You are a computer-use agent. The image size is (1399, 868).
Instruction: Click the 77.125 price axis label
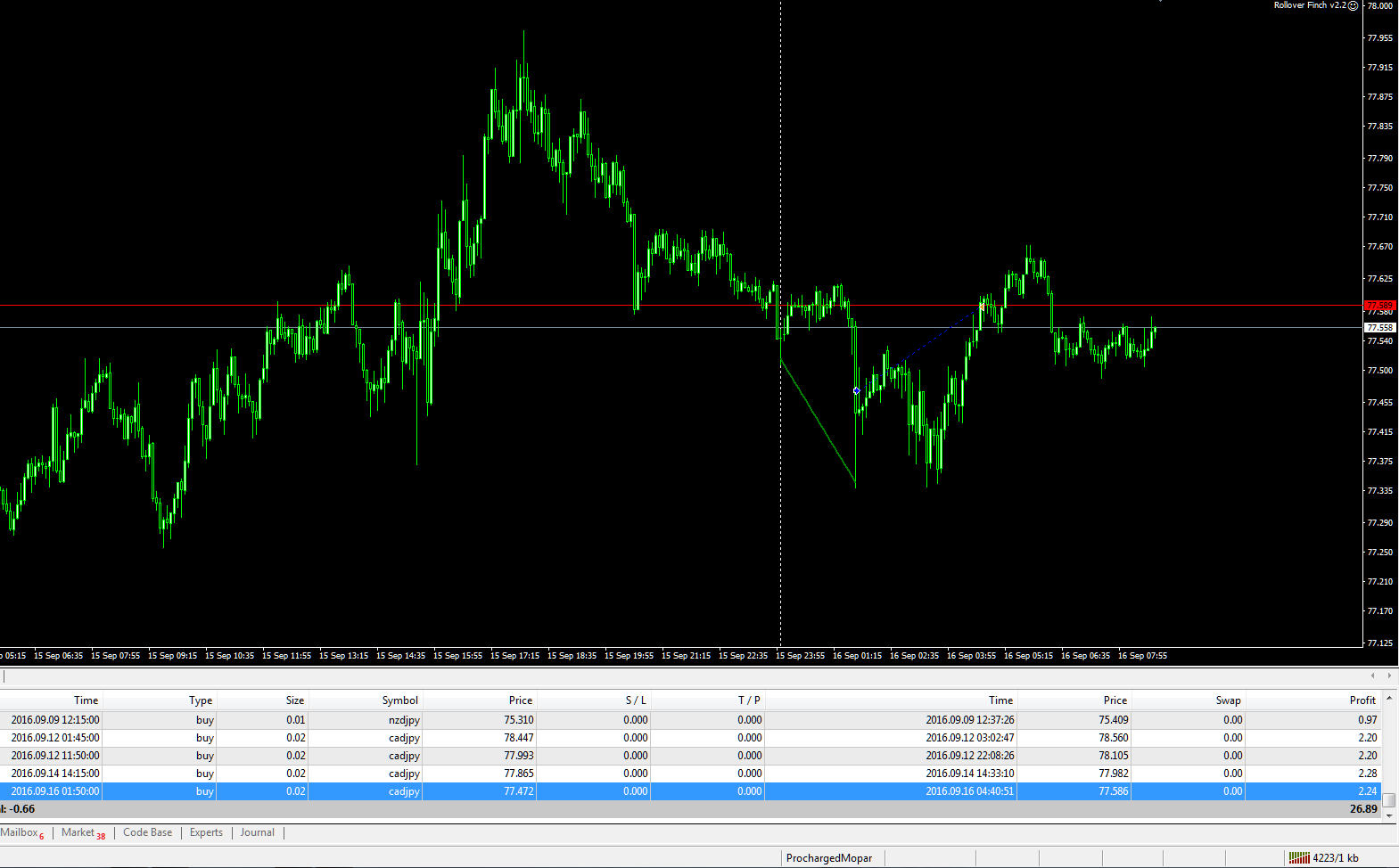pos(1379,643)
